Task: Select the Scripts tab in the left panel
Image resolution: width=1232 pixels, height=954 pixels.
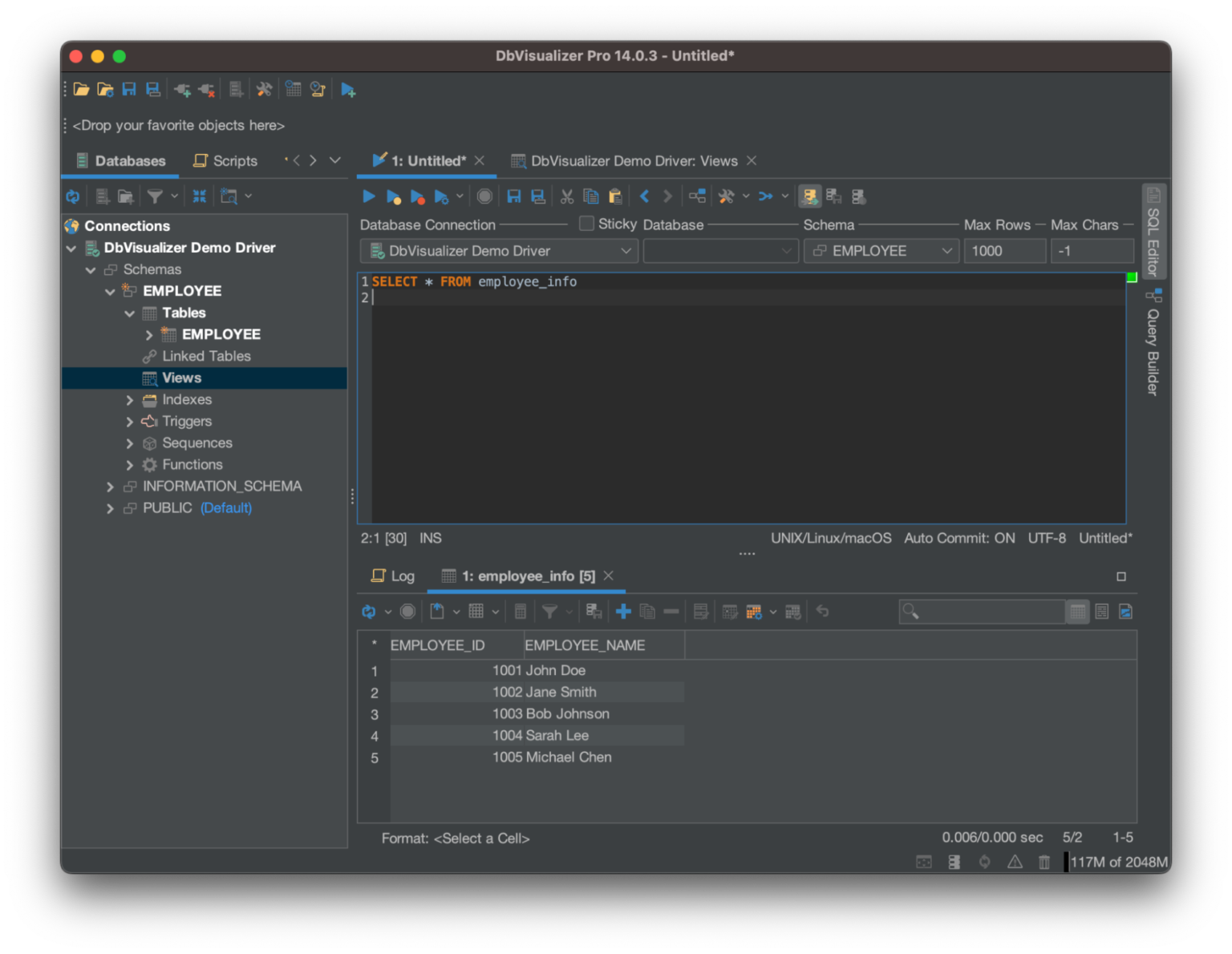Action: tap(225, 160)
